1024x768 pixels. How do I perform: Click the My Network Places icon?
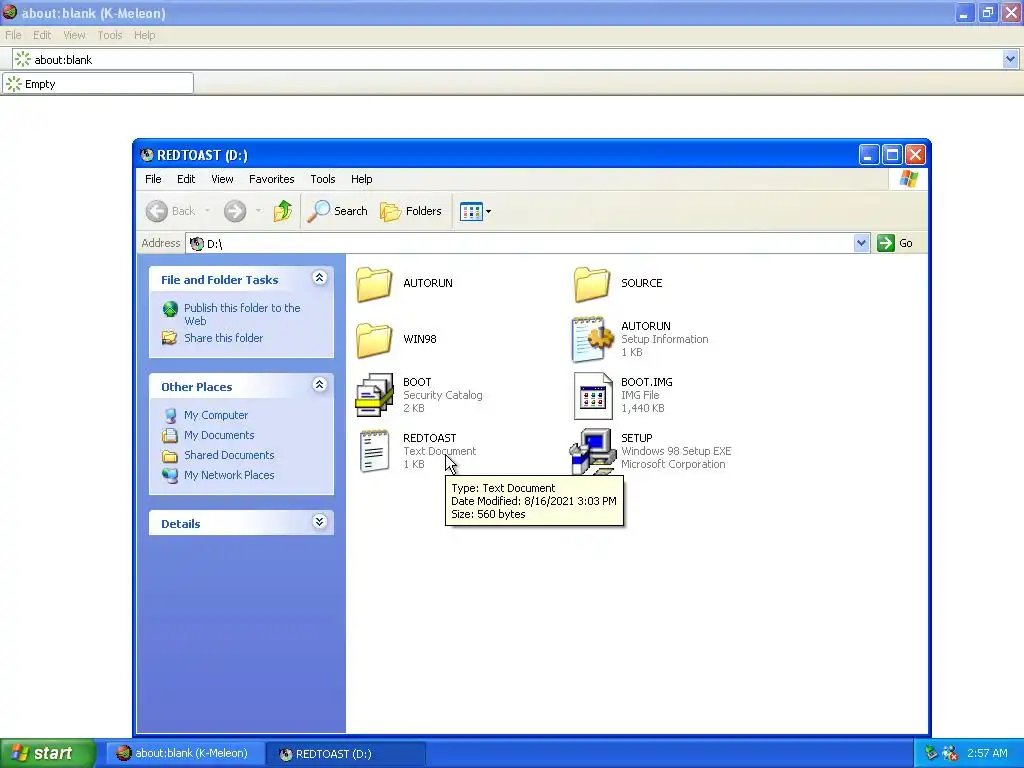point(170,475)
